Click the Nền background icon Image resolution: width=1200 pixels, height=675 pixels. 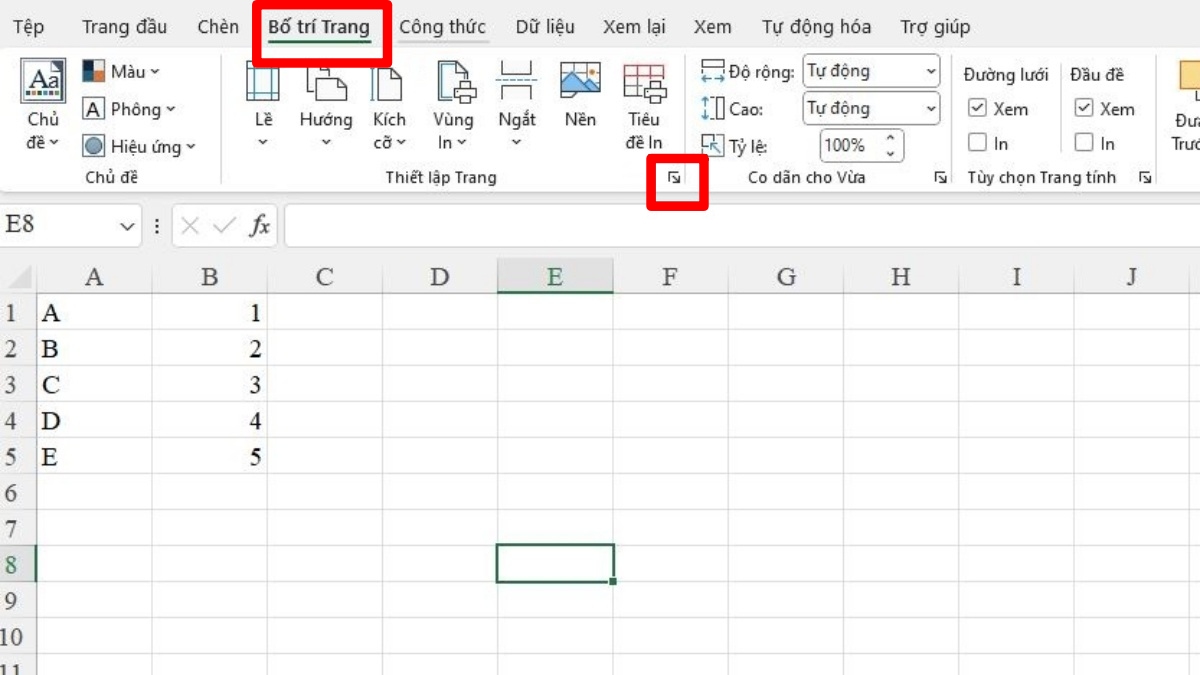click(580, 82)
